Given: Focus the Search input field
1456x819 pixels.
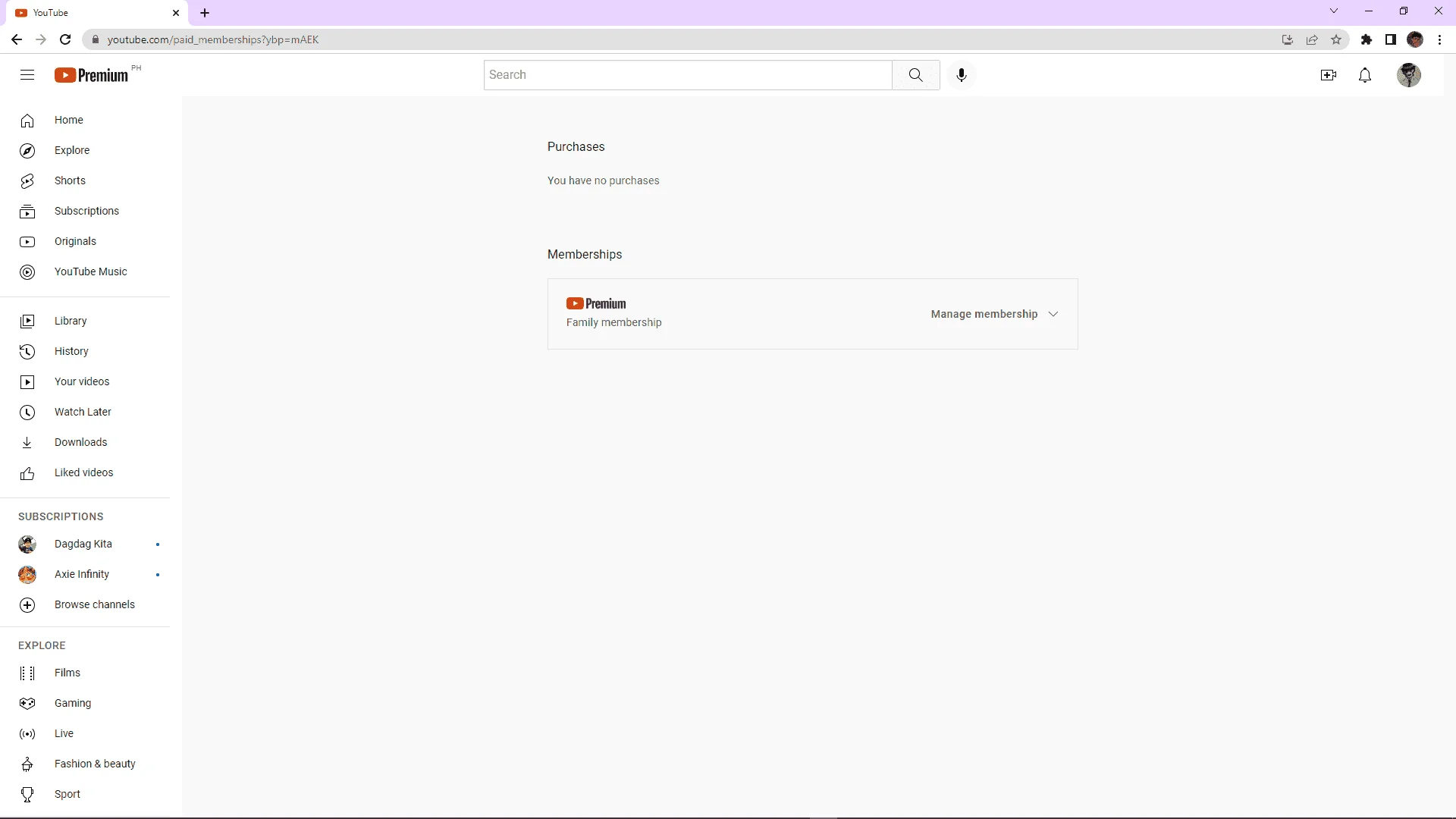Looking at the screenshot, I should (x=688, y=75).
